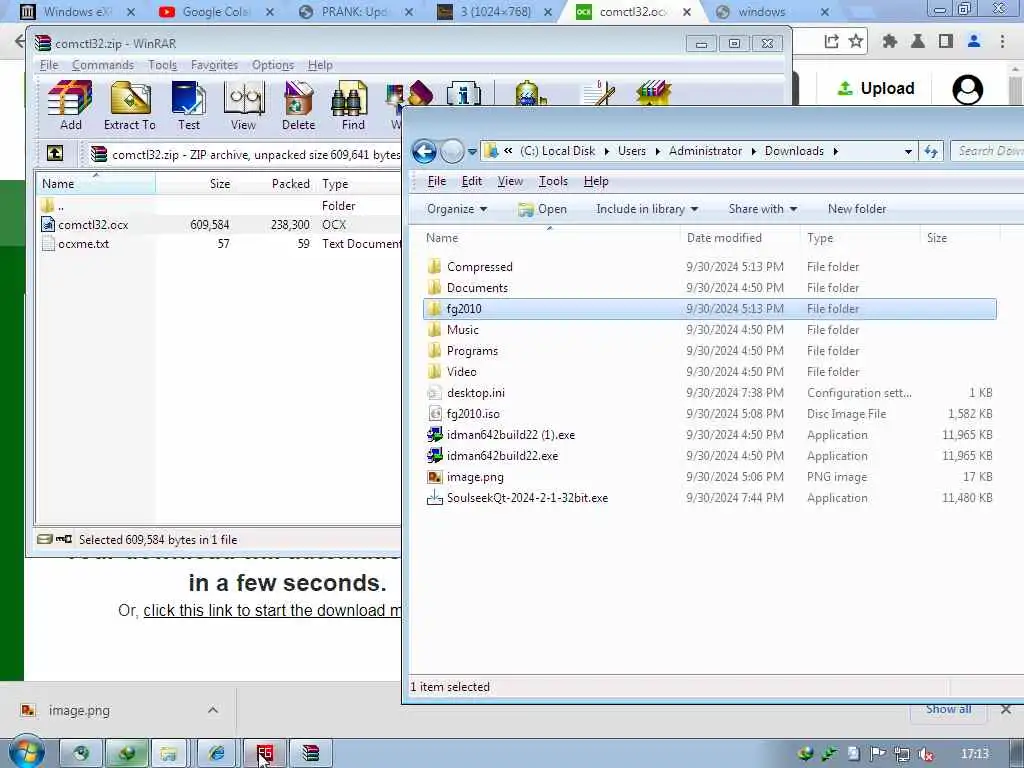Screen dimensions: 1024x768
Task: Open Explorer View menu
Action: point(510,181)
